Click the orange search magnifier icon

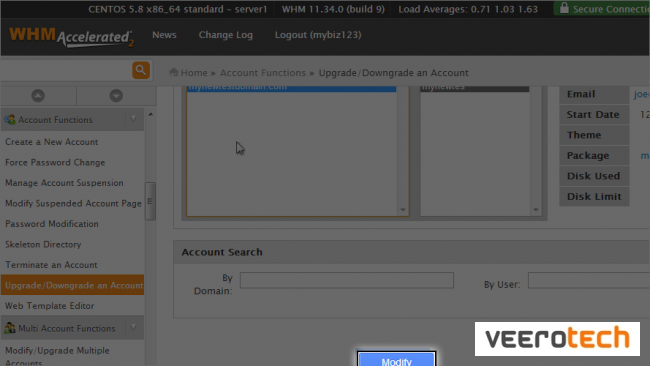point(141,70)
